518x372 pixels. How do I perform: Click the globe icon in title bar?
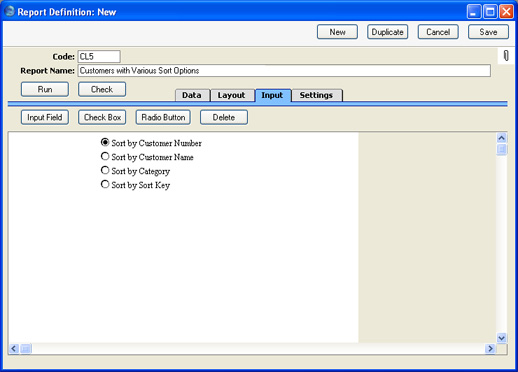pyautogui.click(x=10, y=11)
